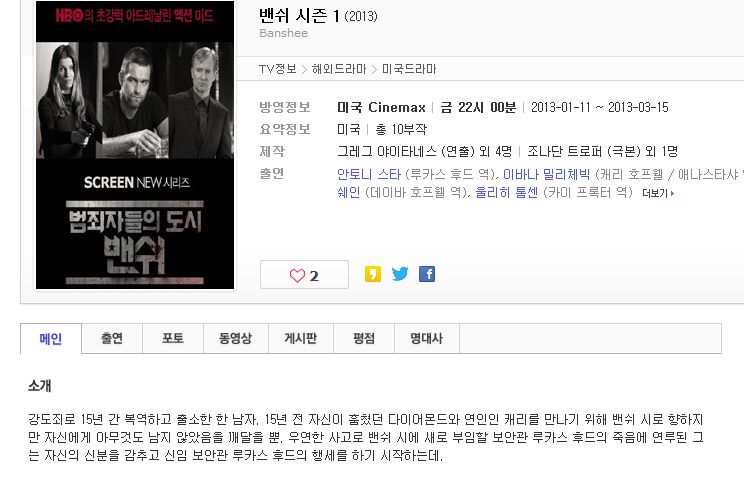The image size is (744, 494).
Task: Click the heart like button
Action: [x=304, y=275]
